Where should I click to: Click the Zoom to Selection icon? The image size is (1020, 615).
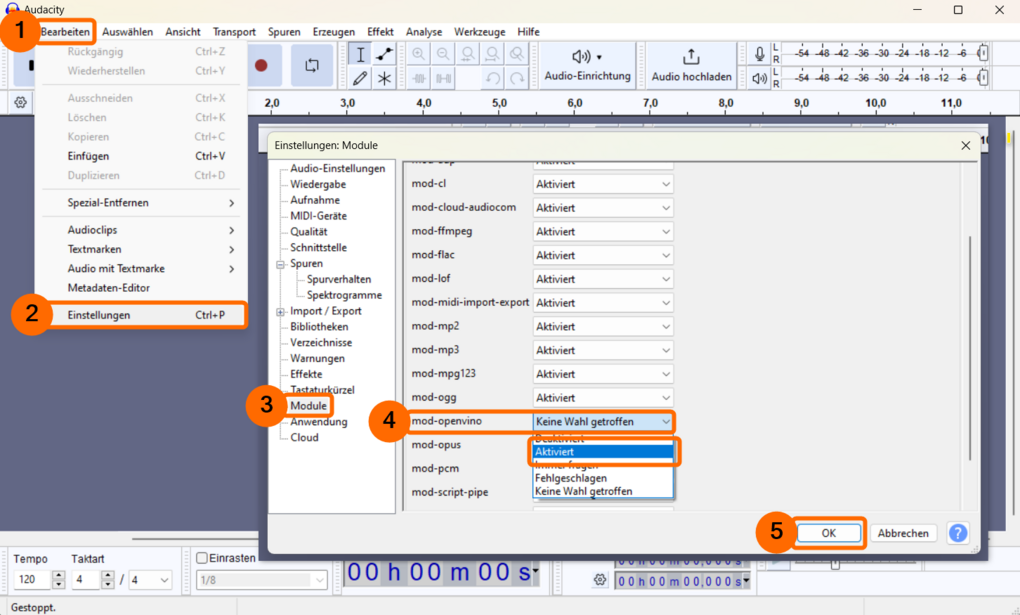pyautogui.click(x=468, y=54)
